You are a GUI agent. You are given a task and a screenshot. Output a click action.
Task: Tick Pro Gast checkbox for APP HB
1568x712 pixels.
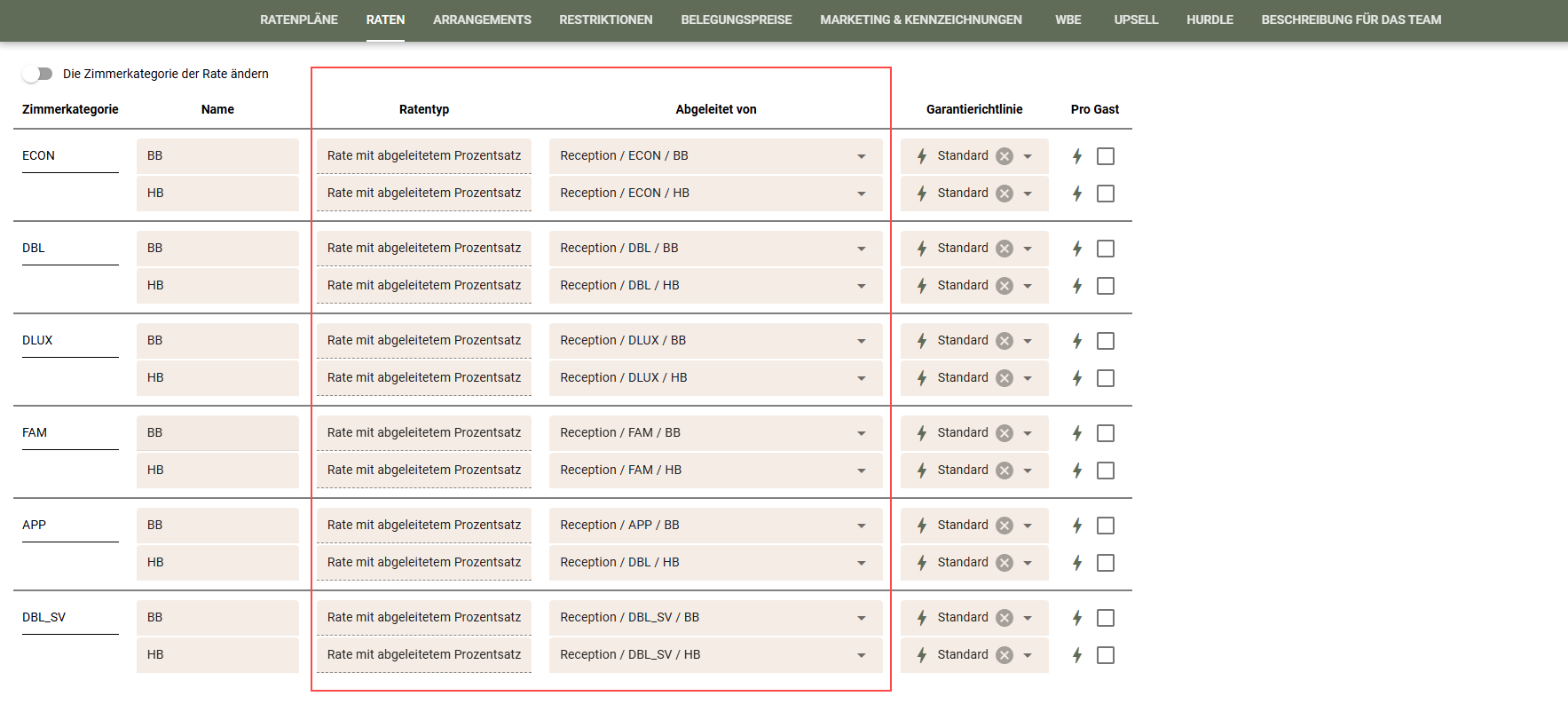pos(1106,563)
